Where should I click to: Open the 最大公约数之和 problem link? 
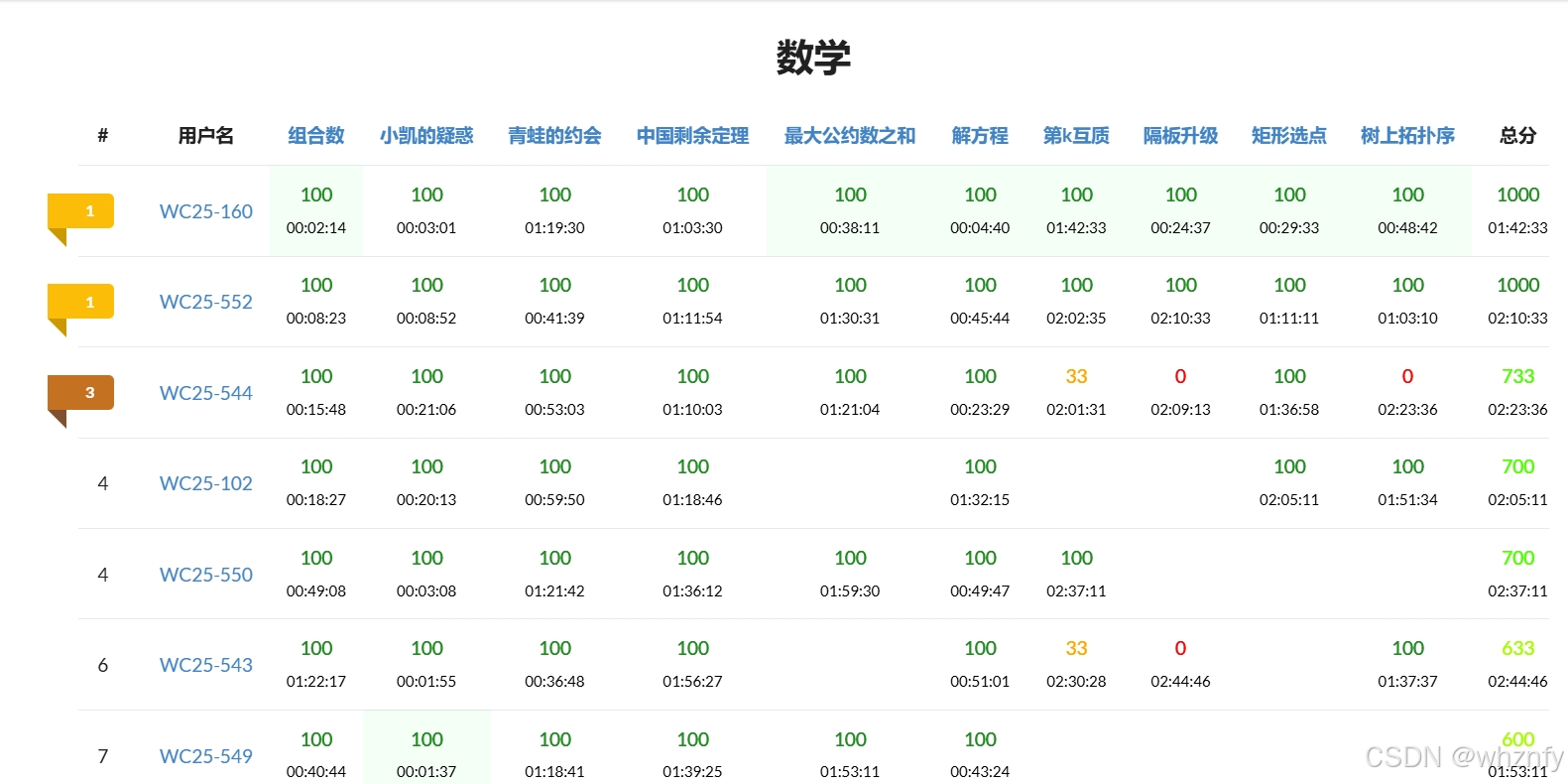point(850,135)
